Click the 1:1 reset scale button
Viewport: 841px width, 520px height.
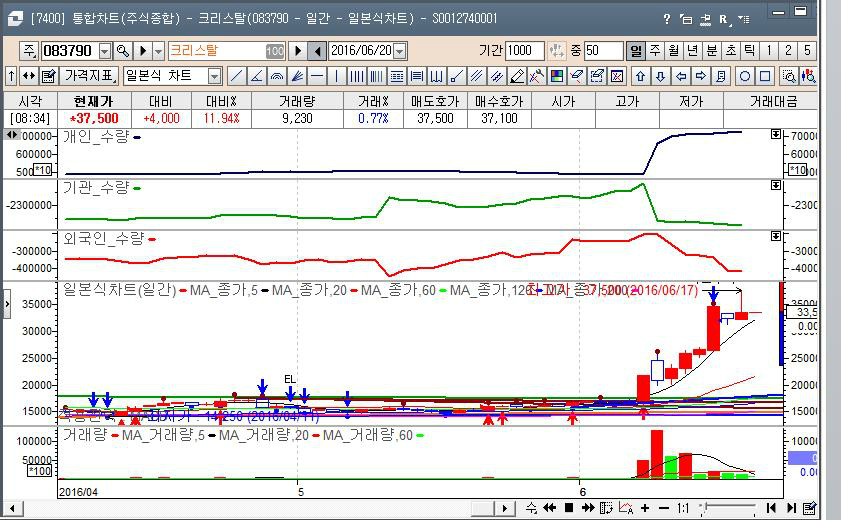[683, 508]
